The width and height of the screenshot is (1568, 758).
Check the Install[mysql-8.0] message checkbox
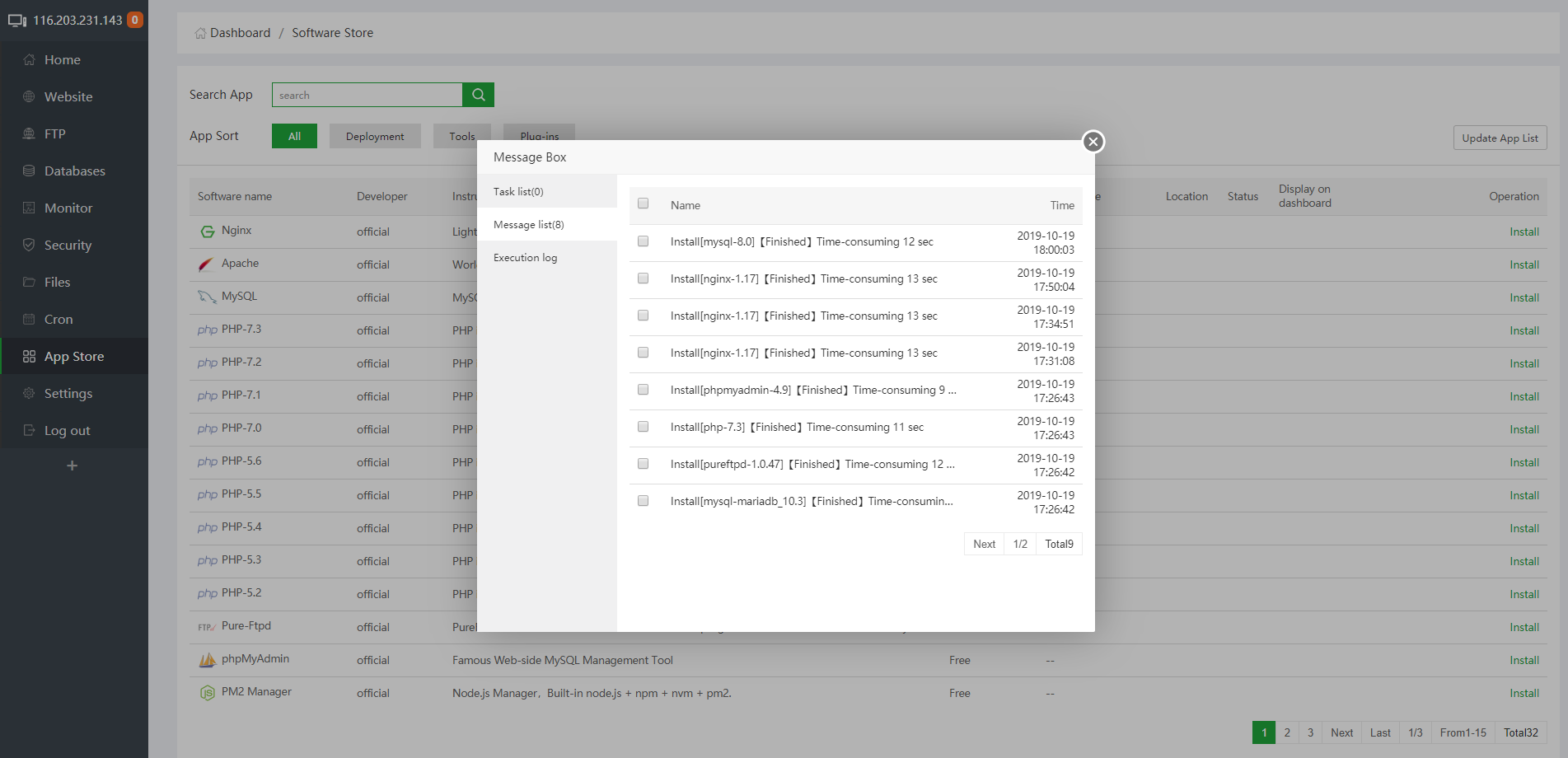(644, 241)
